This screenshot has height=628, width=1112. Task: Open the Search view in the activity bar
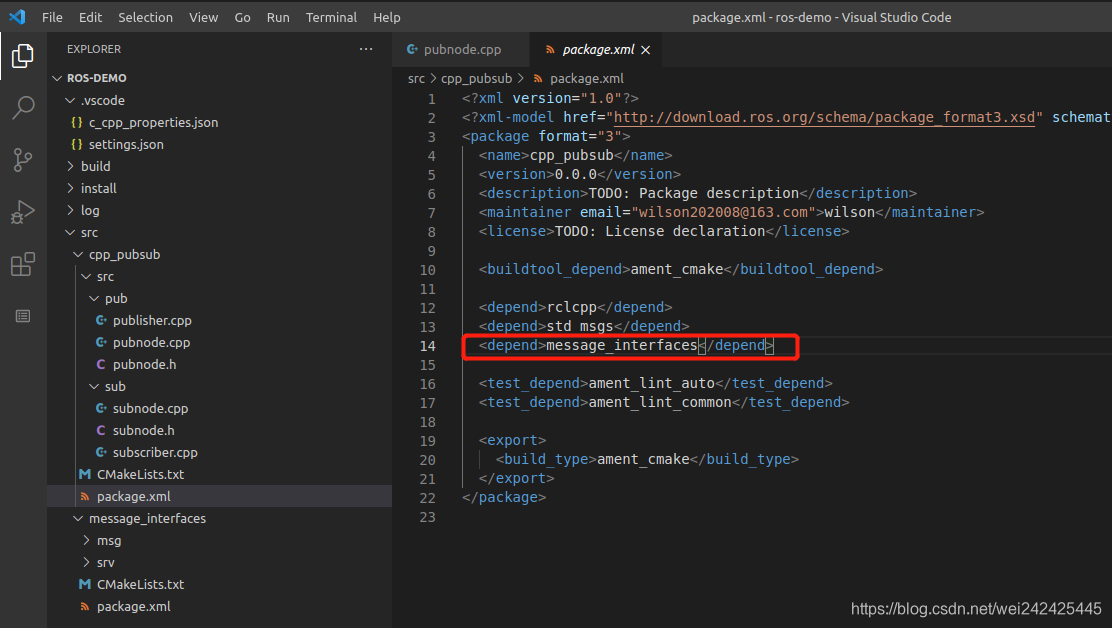click(x=23, y=108)
